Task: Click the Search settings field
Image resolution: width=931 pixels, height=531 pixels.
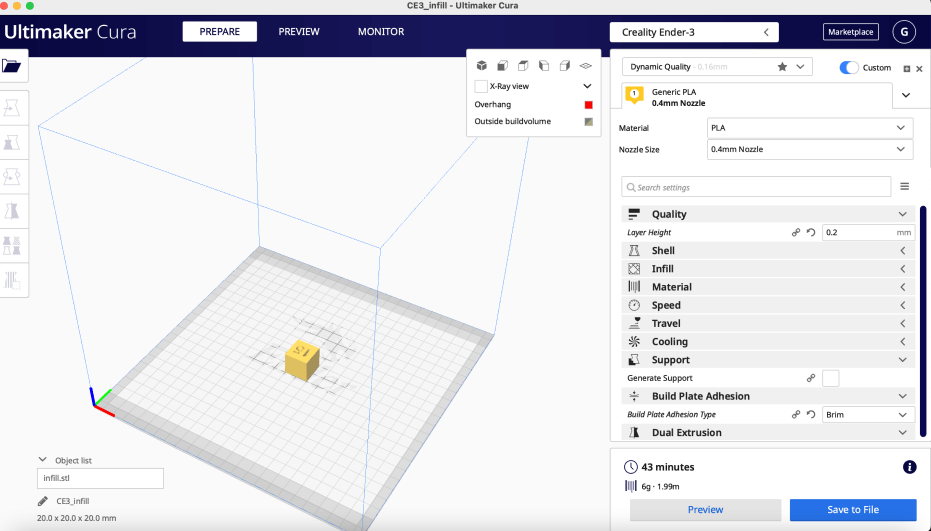Action: [756, 187]
